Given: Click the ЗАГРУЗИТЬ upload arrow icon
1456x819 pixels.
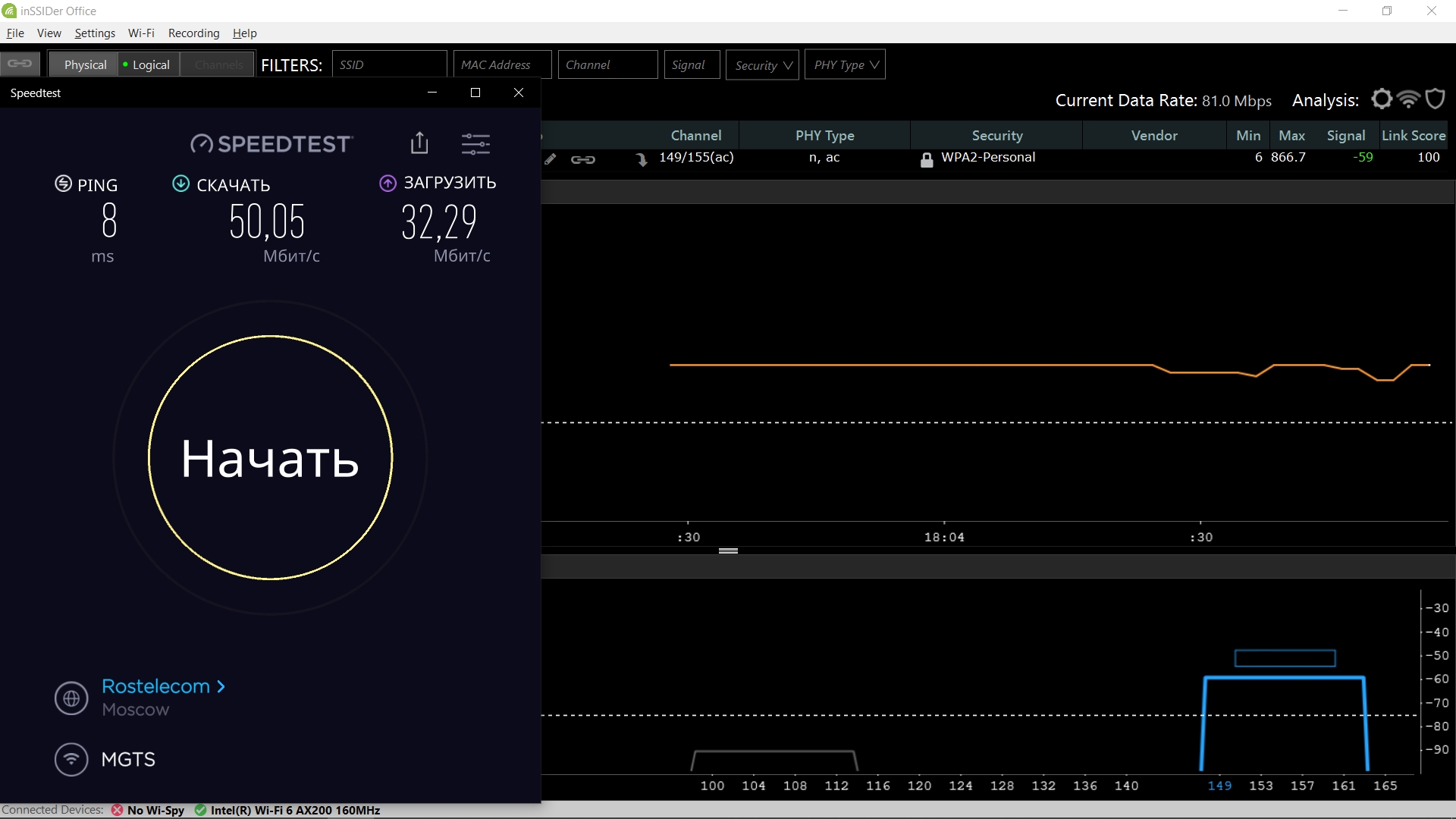Looking at the screenshot, I should (388, 183).
